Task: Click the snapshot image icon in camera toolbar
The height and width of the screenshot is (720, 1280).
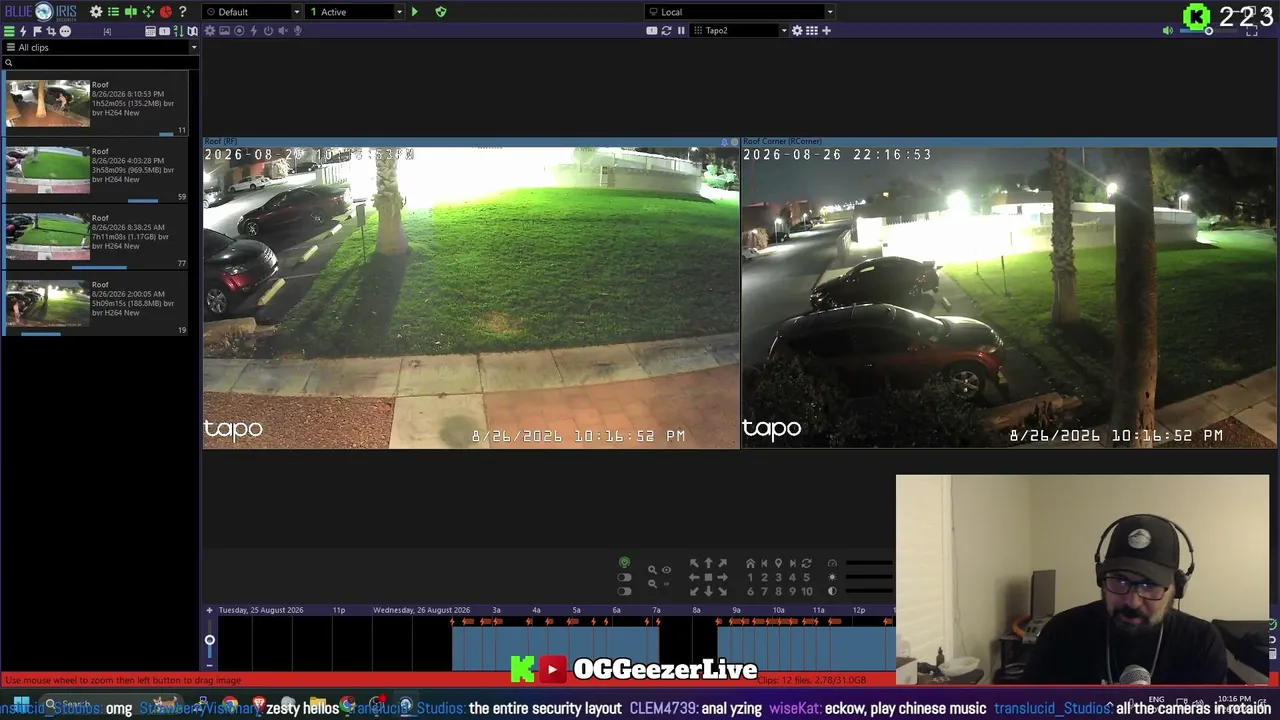Action: coord(225,31)
